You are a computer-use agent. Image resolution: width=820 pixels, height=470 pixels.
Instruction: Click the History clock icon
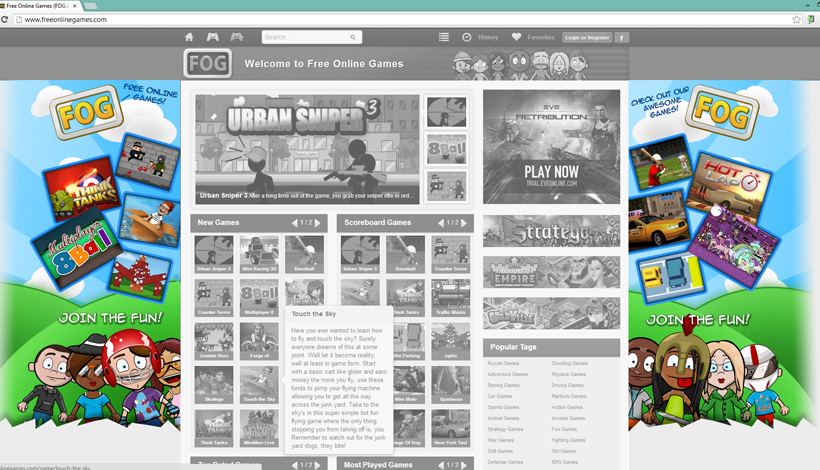466,37
